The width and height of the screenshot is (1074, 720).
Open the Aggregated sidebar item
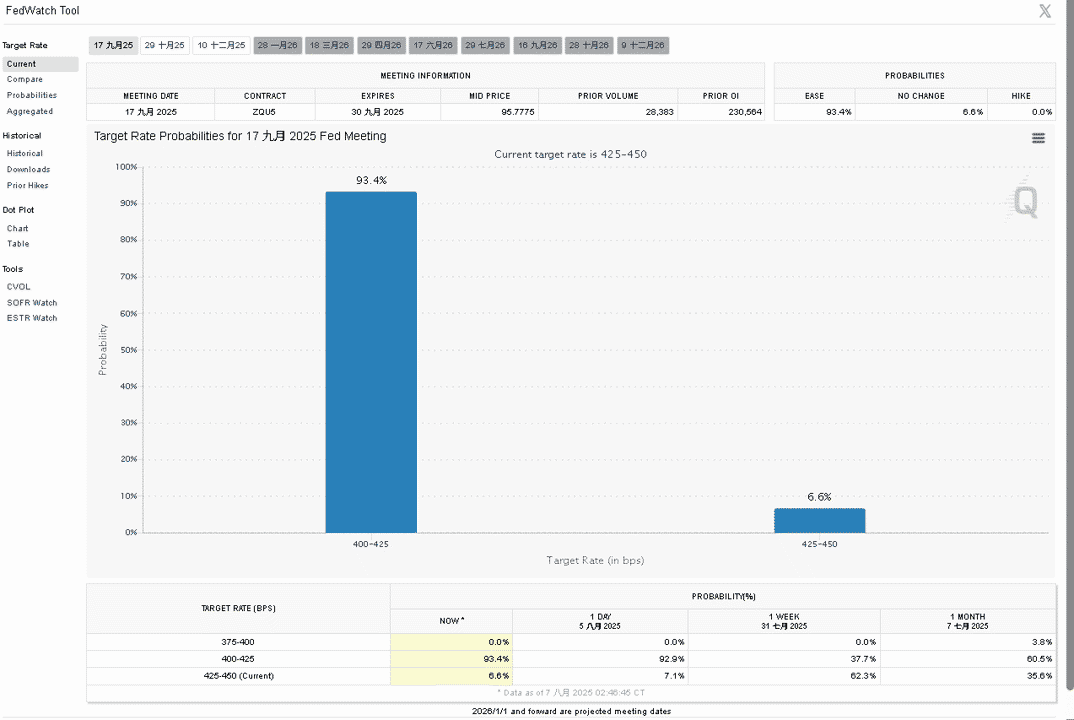coord(29,111)
